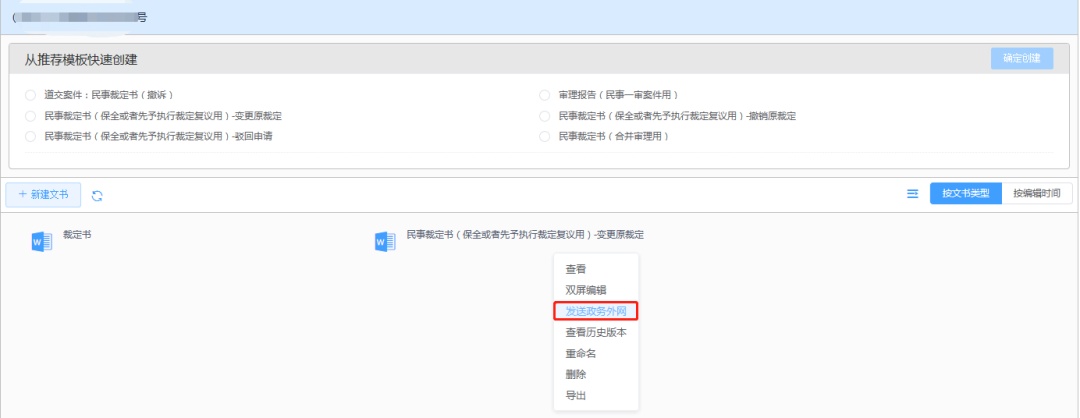Switch to the 按文书类型 tab
Screen dimensions: 1080x418
point(965,194)
